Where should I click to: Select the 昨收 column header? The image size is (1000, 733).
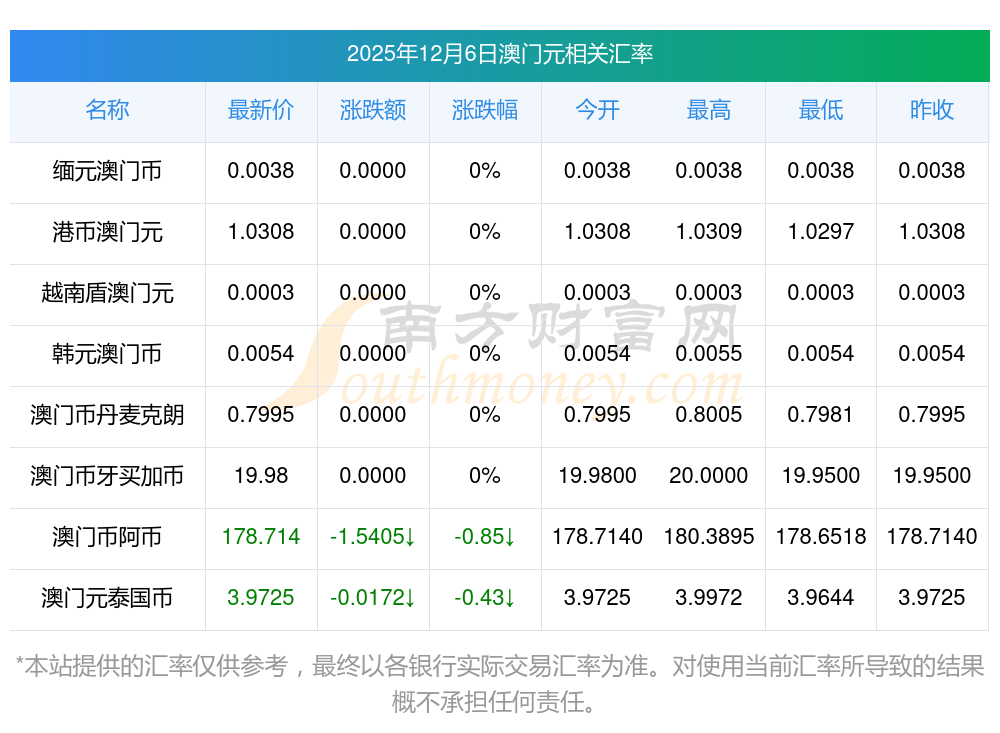[x=932, y=110]
